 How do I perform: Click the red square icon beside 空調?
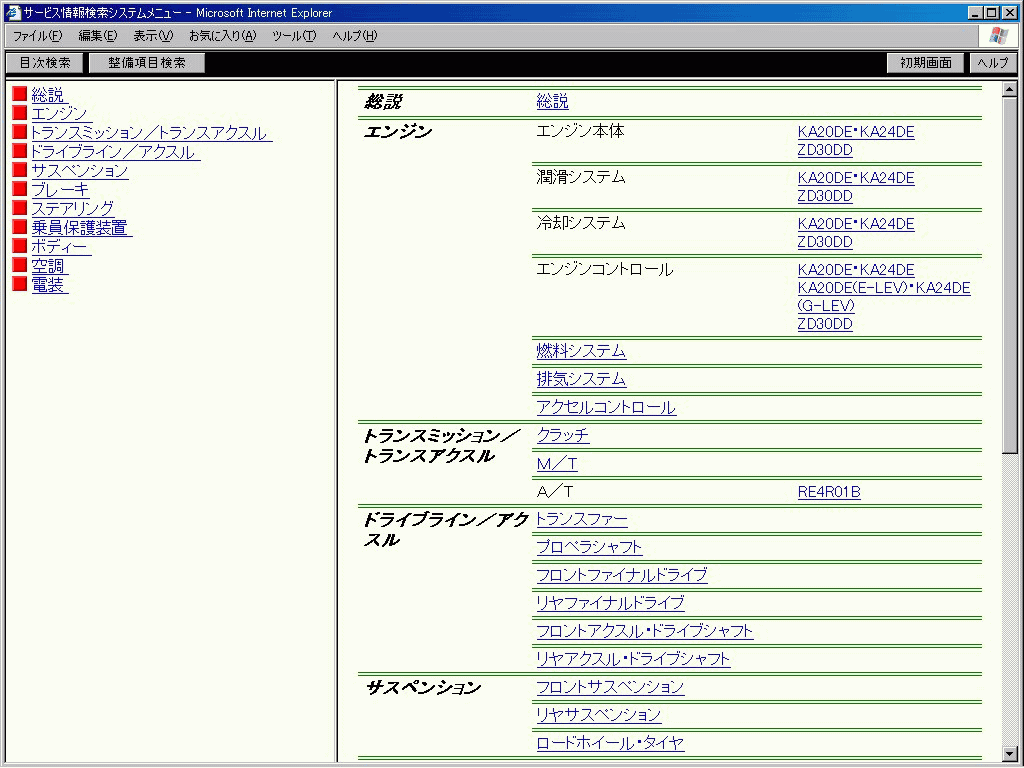20,264
